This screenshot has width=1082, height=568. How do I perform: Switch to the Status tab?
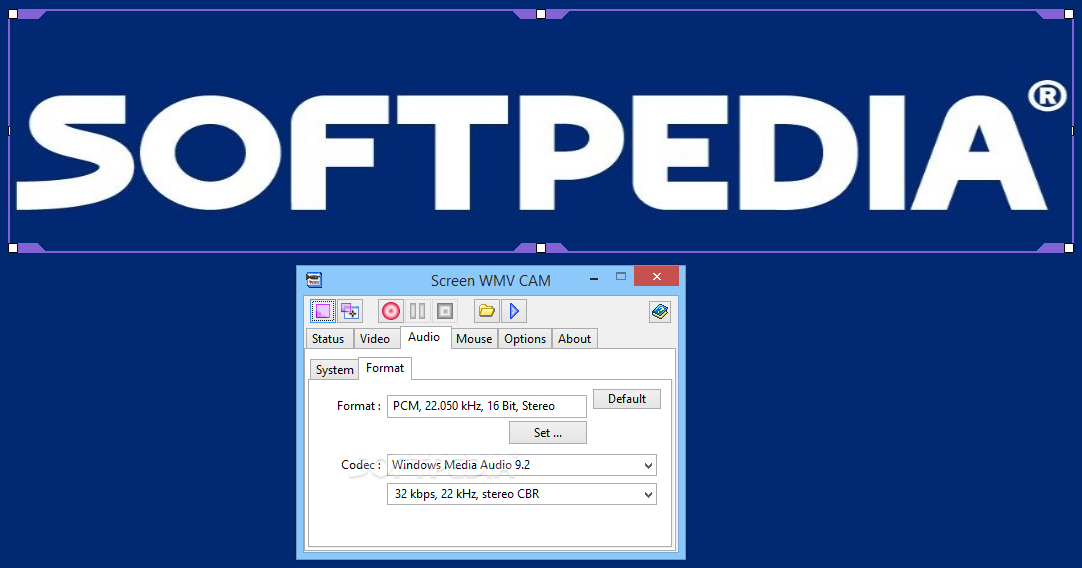click(x=328, y=339)
